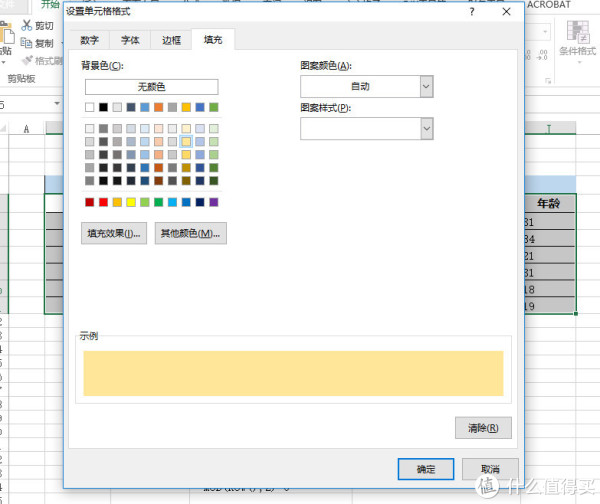Expand the Name Box dropdown arrow
Screen dimensions: 600x504
click(x=57, y=105)
